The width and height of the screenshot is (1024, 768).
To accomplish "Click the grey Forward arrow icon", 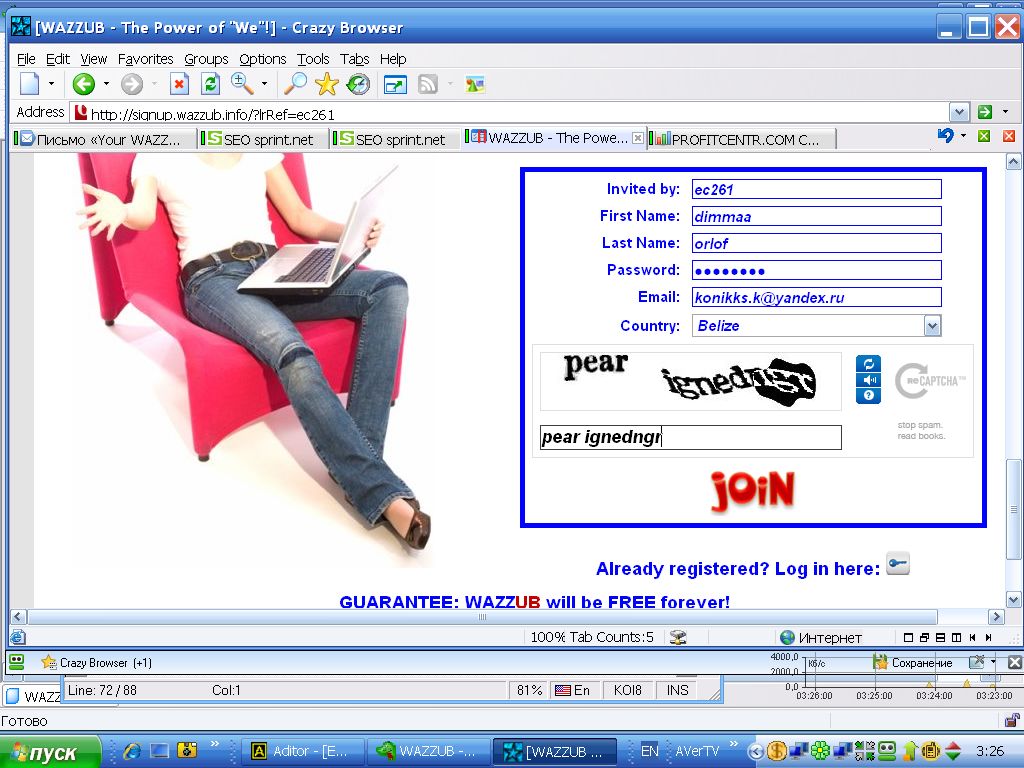I will (132, 84).
